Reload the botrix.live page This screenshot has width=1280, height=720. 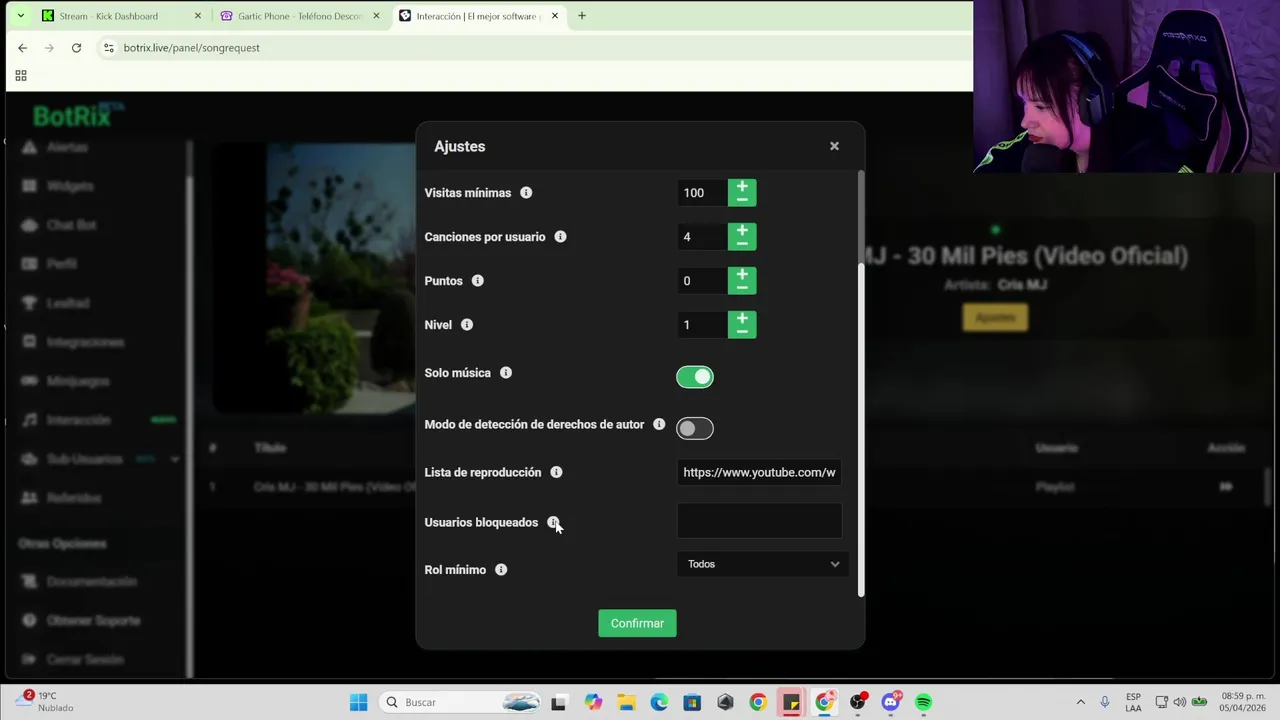pos(76,48)
